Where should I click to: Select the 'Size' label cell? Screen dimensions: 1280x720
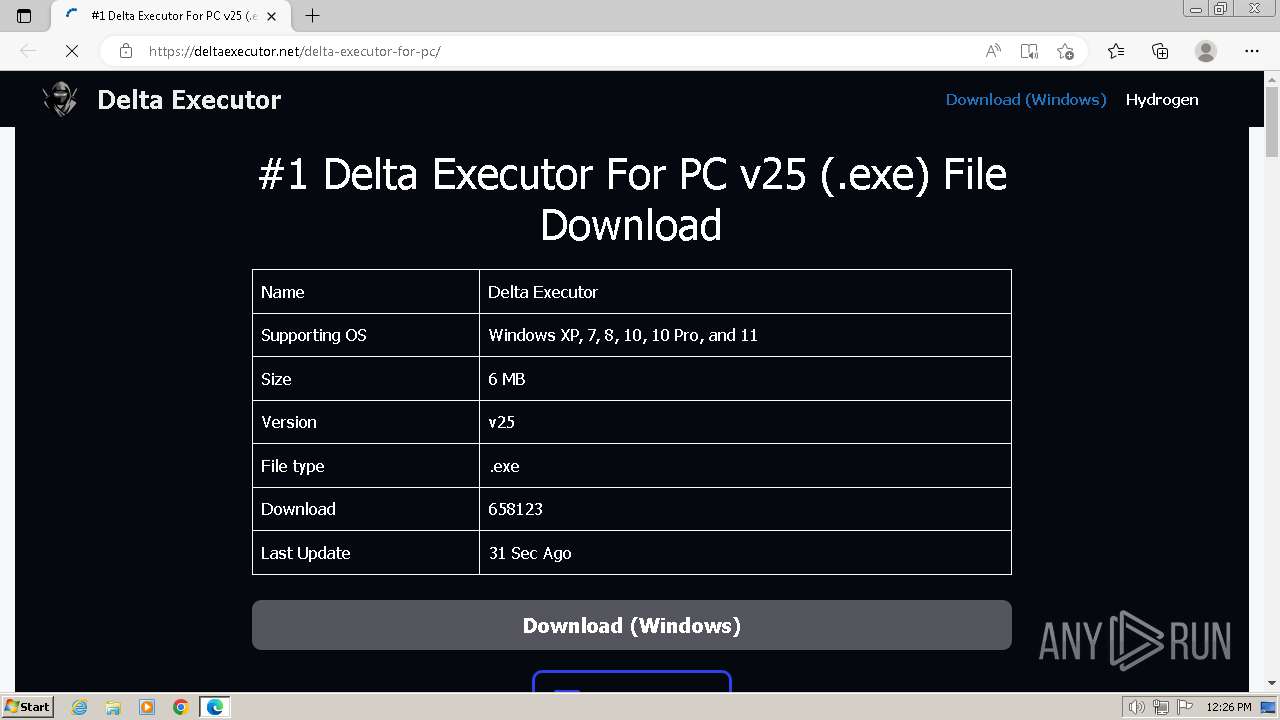tap(366, 379)
